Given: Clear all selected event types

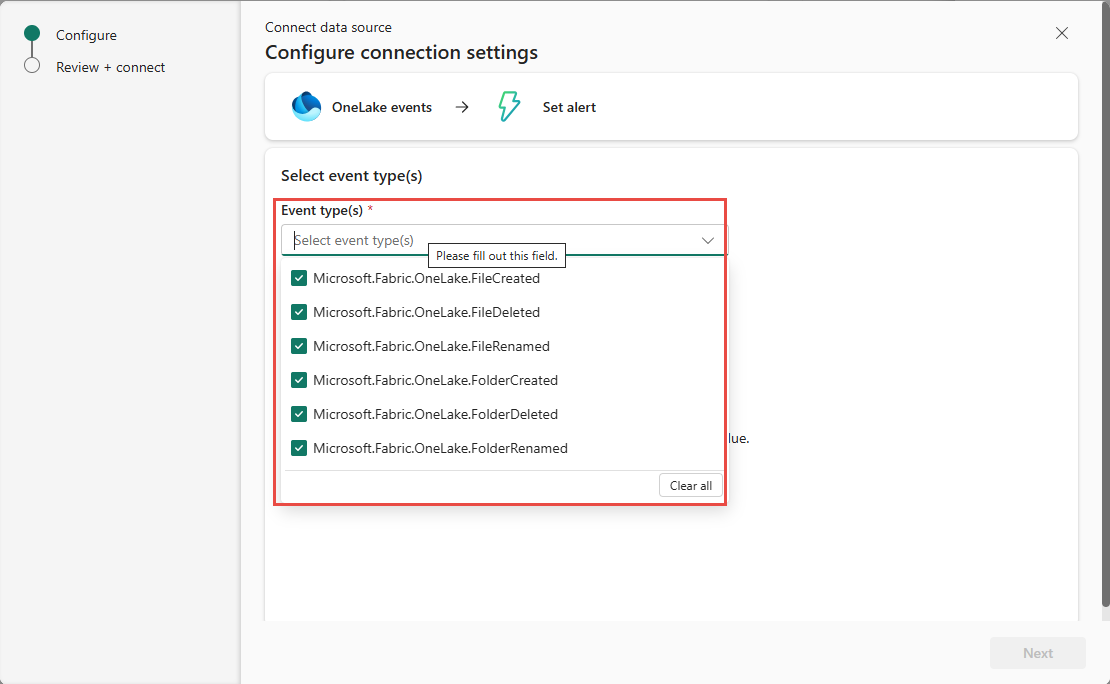Looking at the screenshot, I should 691,486.
